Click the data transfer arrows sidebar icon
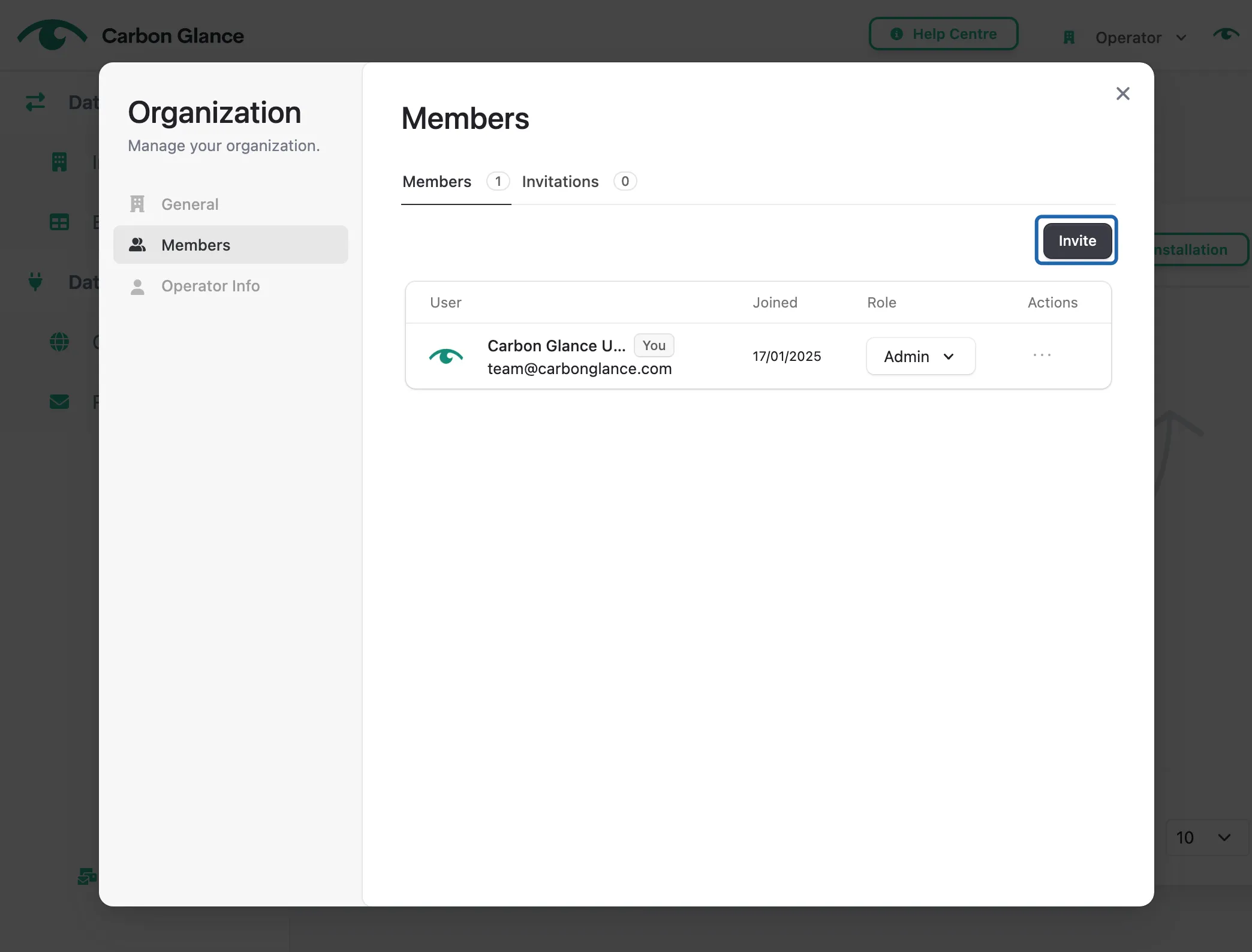1252x952 pixels. tap(35, 102)
